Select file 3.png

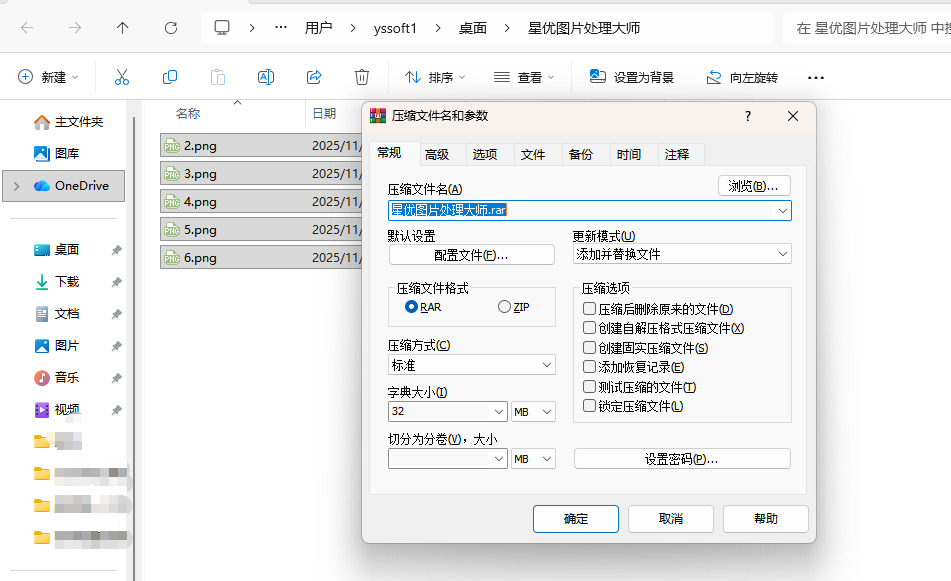[x=261, y=173]
